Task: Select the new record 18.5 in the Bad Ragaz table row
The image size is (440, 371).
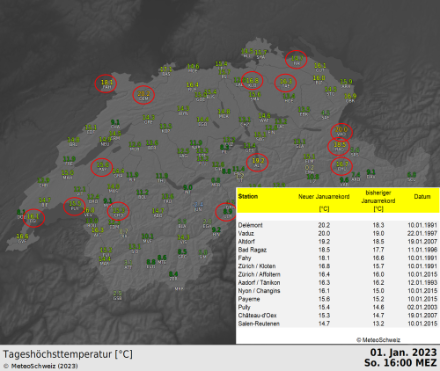Action: pos(324,250)
